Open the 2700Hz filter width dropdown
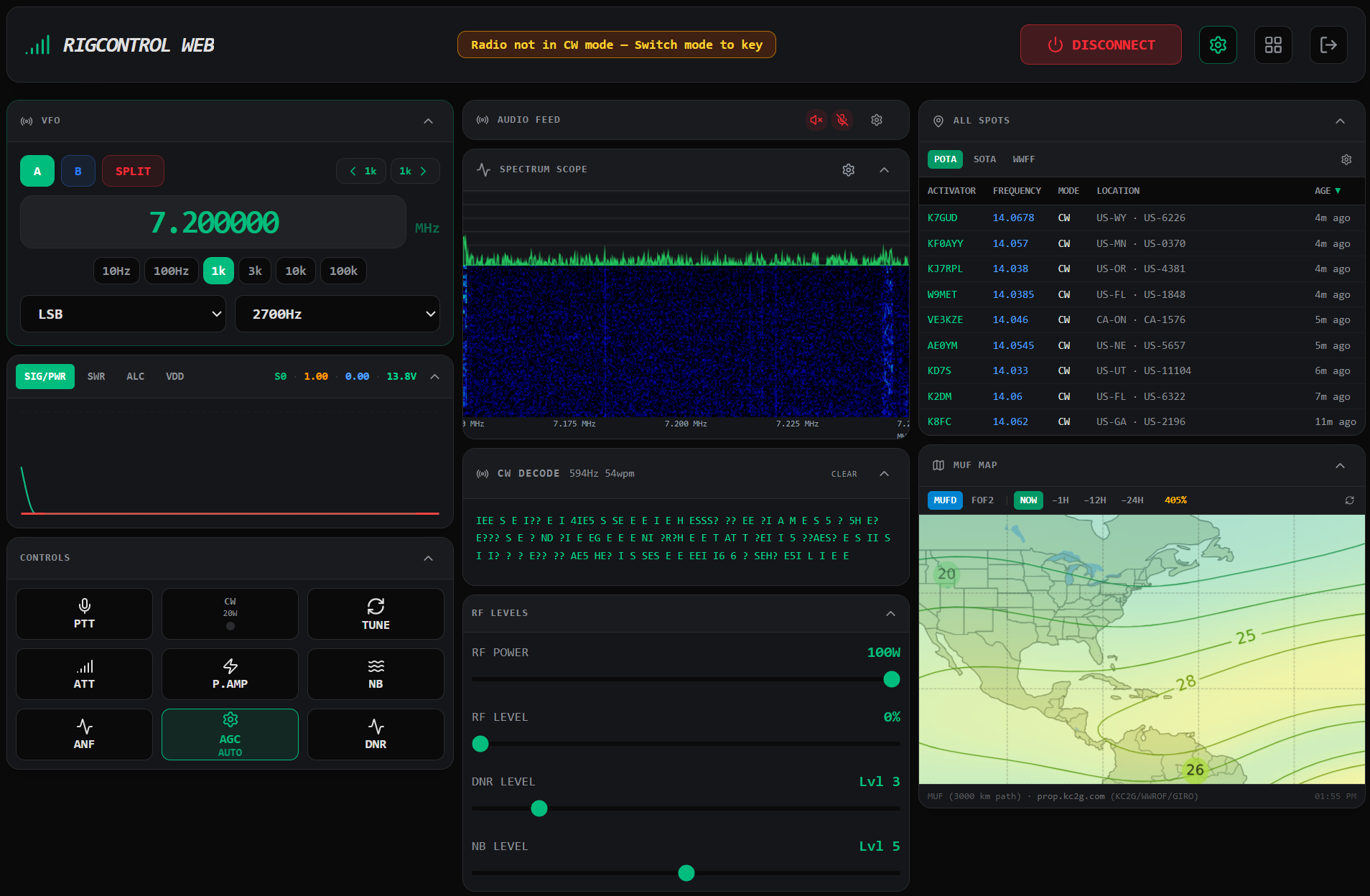 click(337, 314)
